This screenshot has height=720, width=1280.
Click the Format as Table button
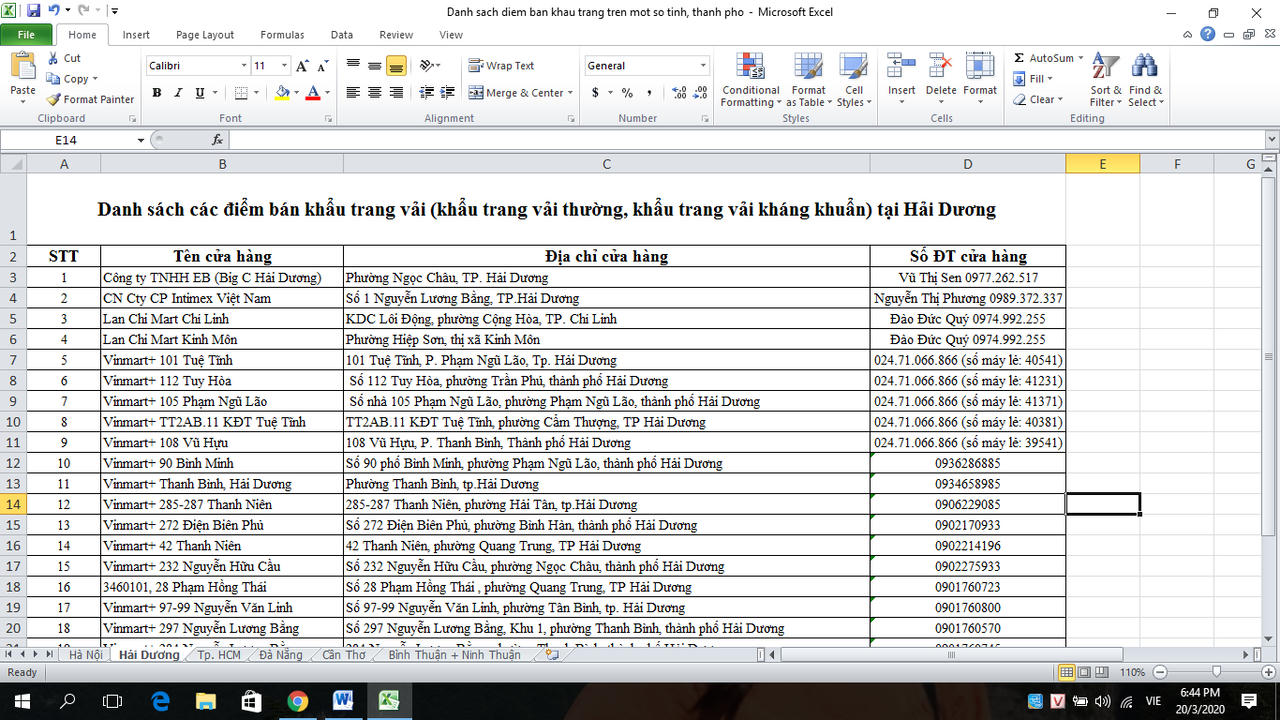[x=808, y=80]
